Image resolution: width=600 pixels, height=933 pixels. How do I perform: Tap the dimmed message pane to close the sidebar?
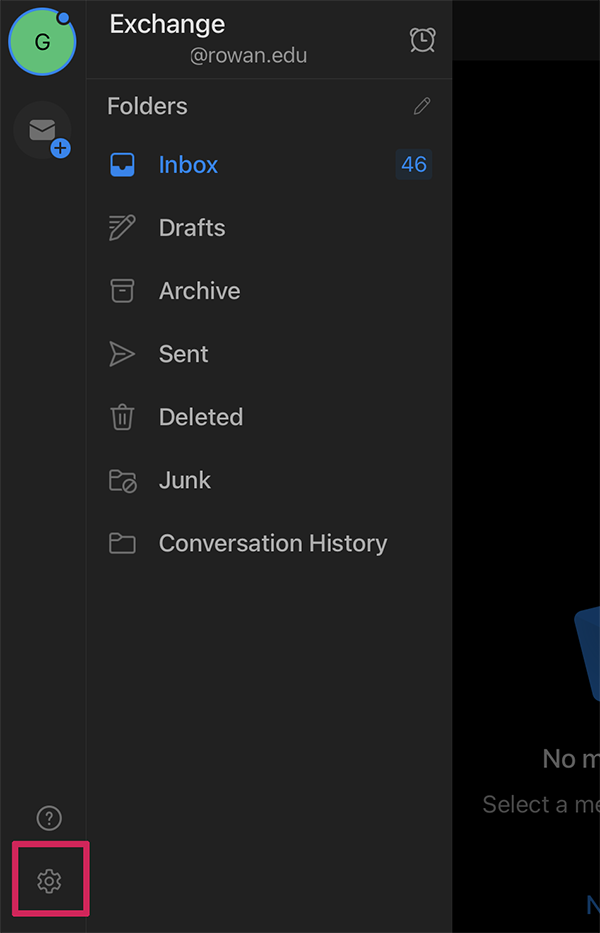point(525,400)
